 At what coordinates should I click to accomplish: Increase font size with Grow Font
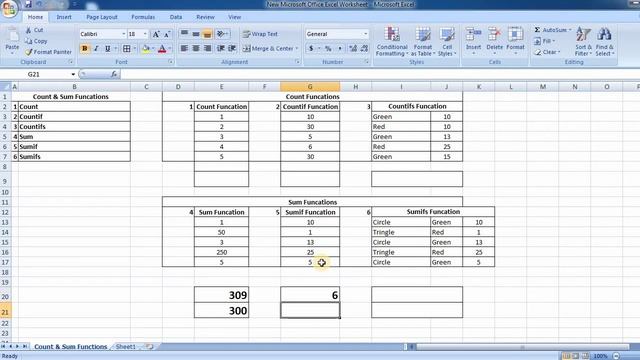156,34
